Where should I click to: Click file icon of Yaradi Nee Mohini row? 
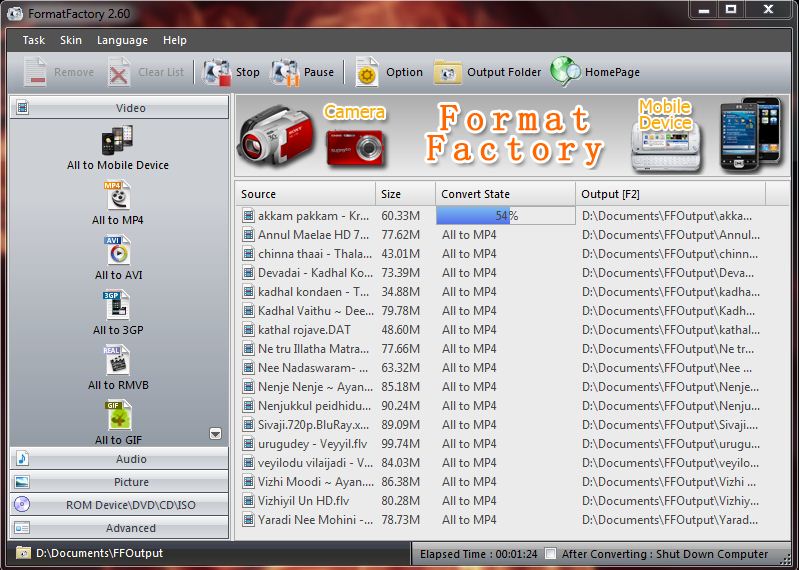248,520
